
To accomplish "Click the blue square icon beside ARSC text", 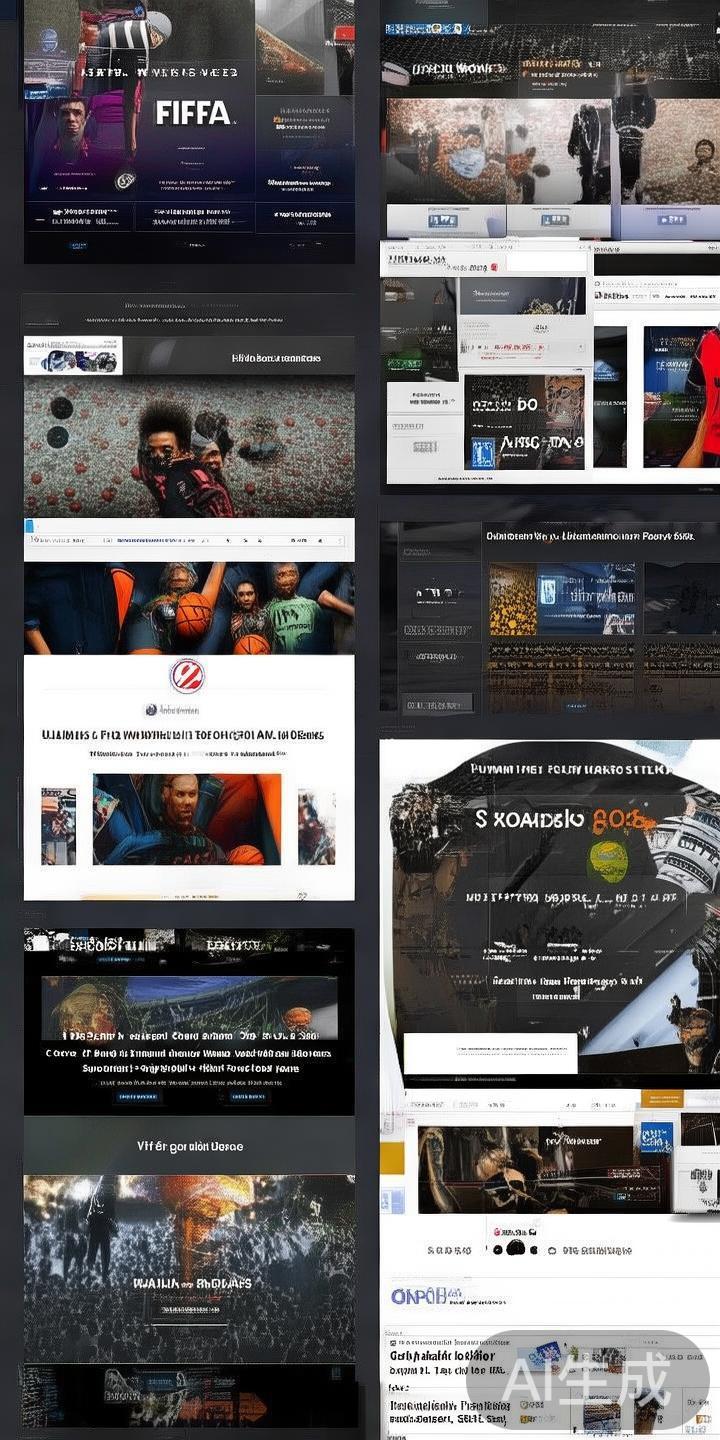I will (484, 452).
